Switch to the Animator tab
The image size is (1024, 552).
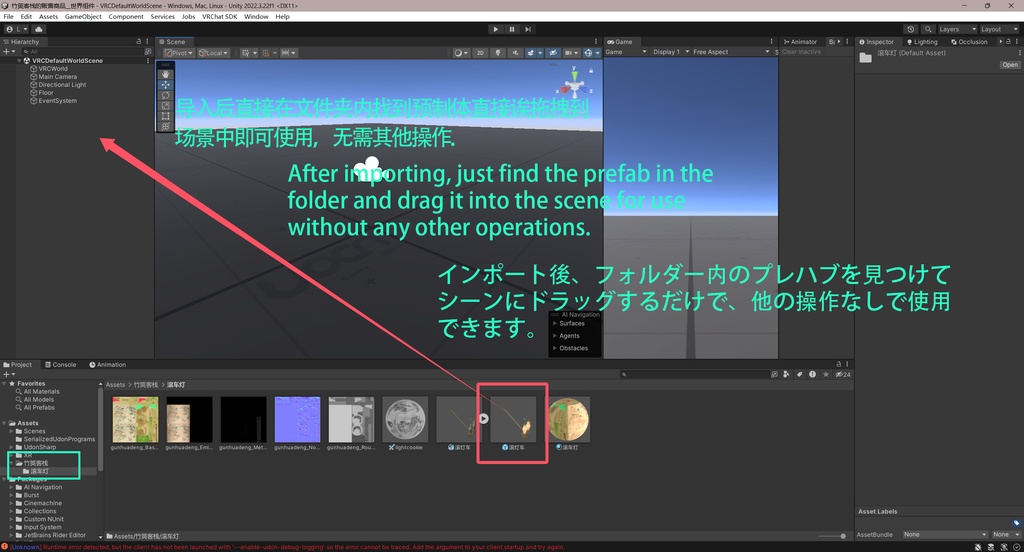click(801, 42)
